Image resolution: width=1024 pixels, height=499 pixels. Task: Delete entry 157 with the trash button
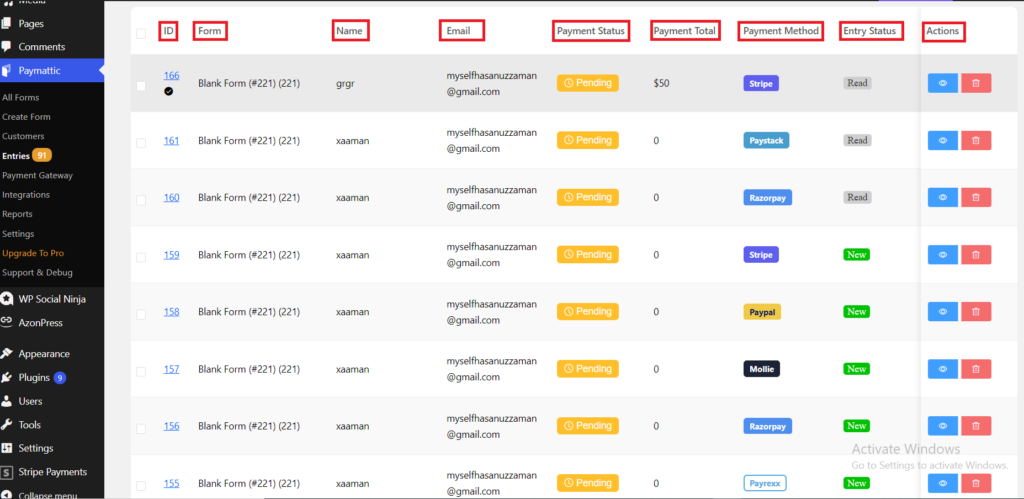tap(976, 369)
